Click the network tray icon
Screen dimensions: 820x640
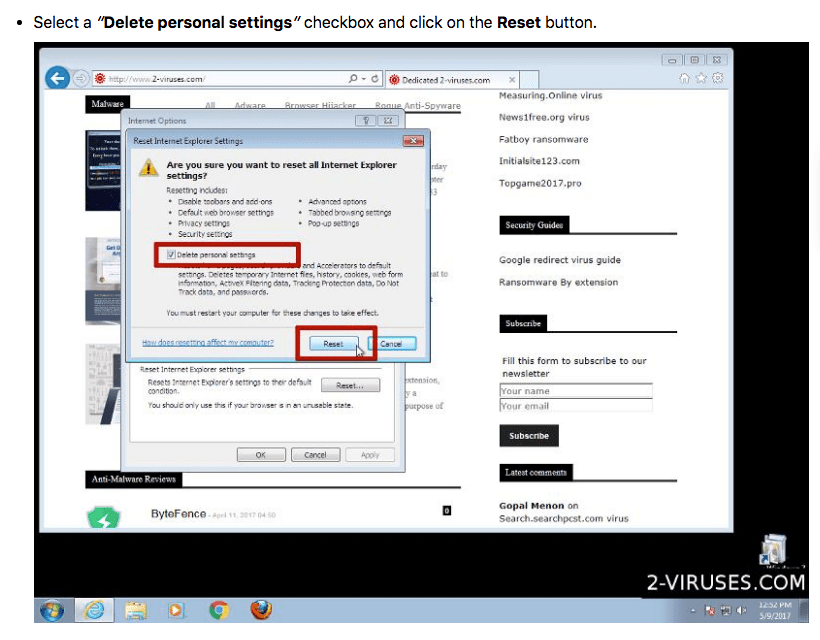[x=725, y=610]
